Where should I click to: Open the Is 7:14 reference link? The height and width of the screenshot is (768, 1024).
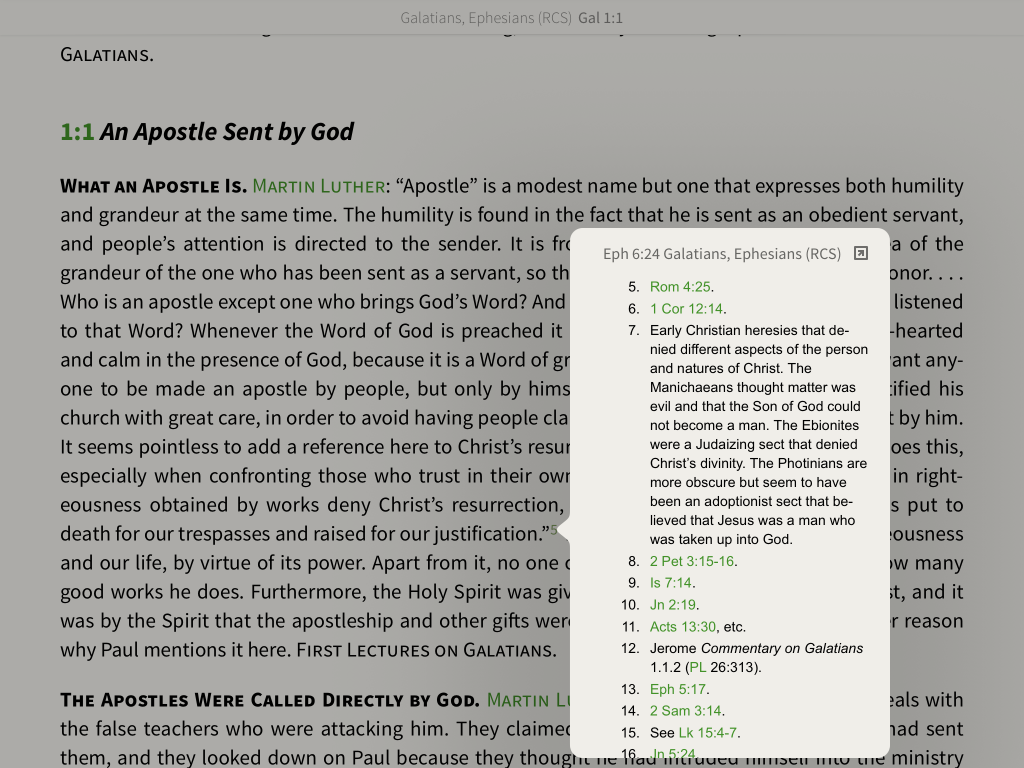click(670, 583)
